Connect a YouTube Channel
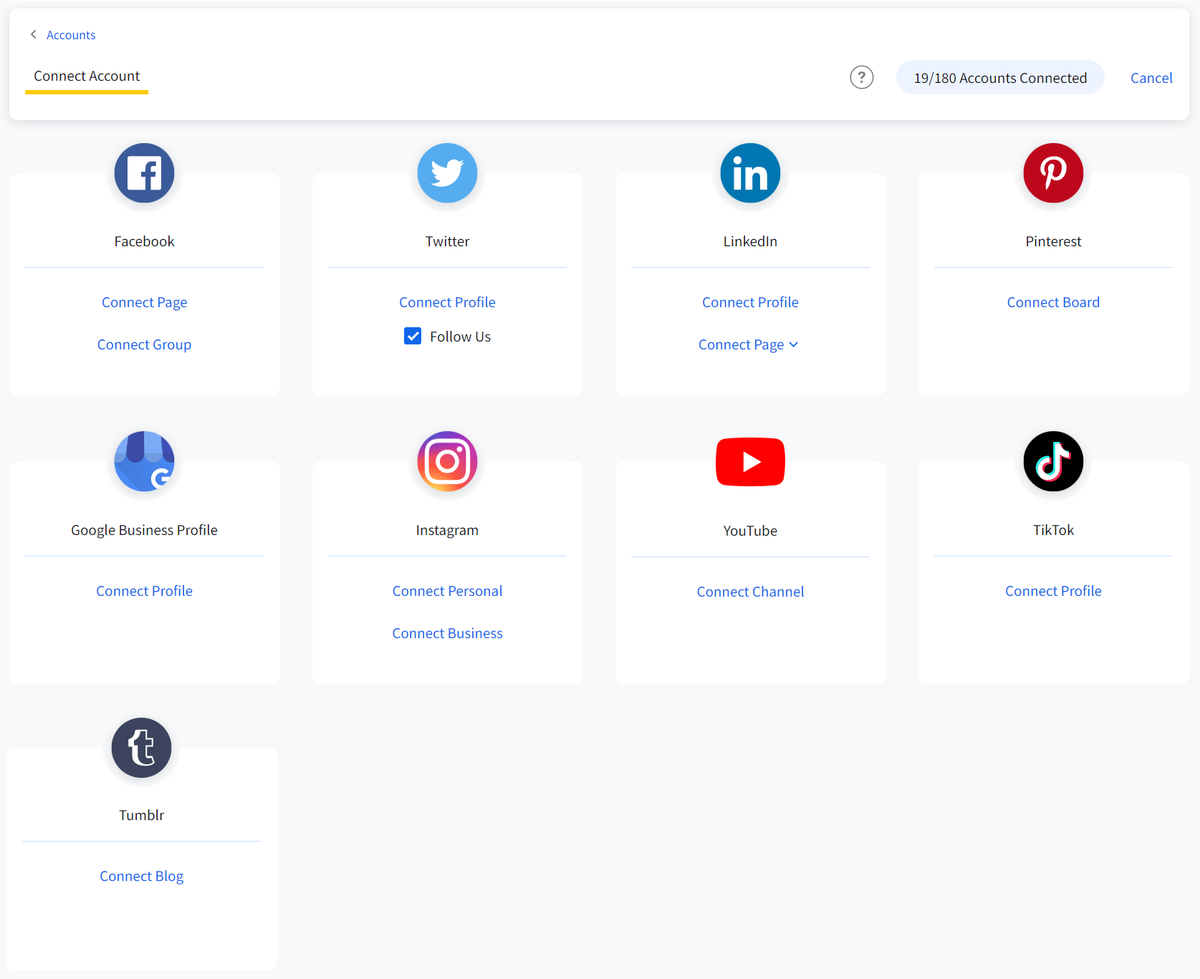Viewport: 1200px width, 979px height. 750,592
